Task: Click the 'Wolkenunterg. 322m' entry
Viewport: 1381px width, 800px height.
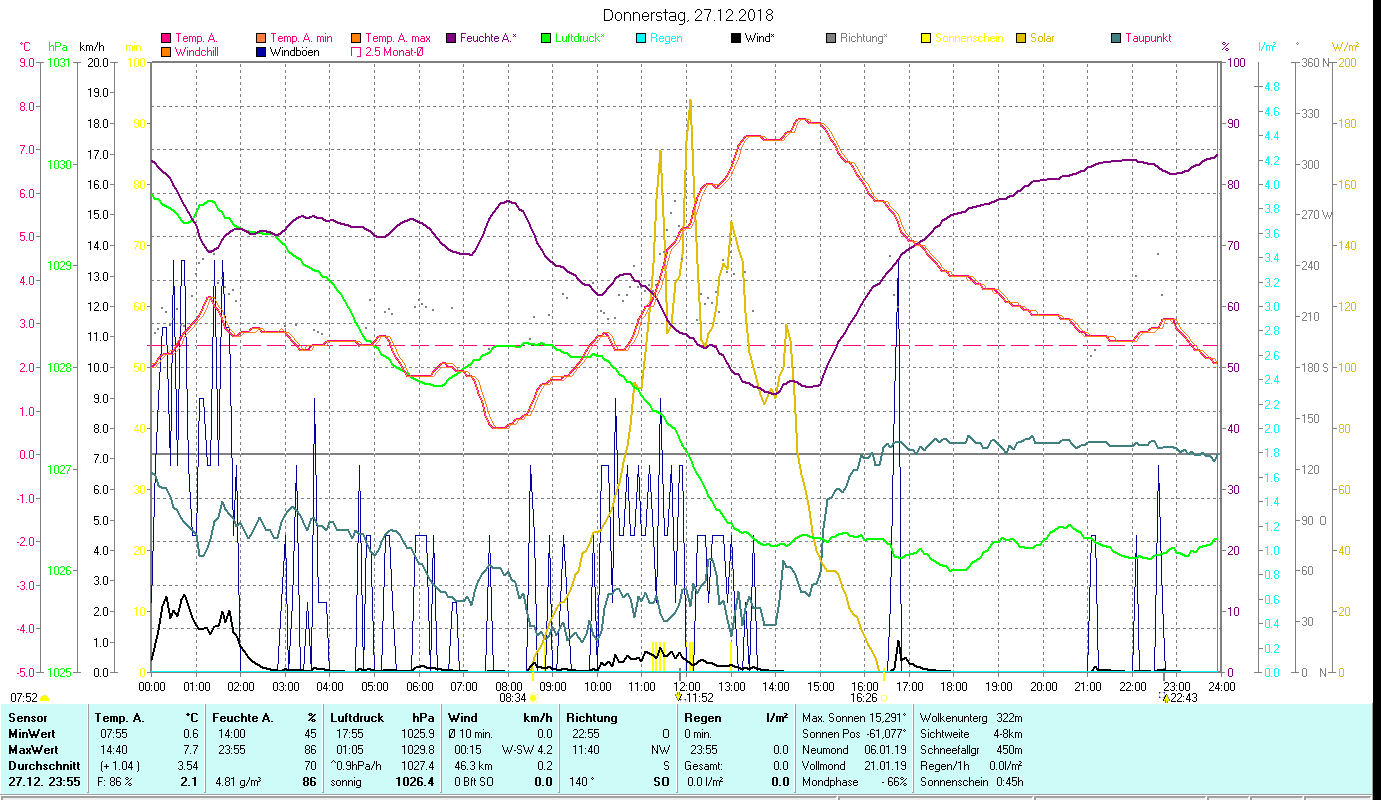Action: [970, 718]
